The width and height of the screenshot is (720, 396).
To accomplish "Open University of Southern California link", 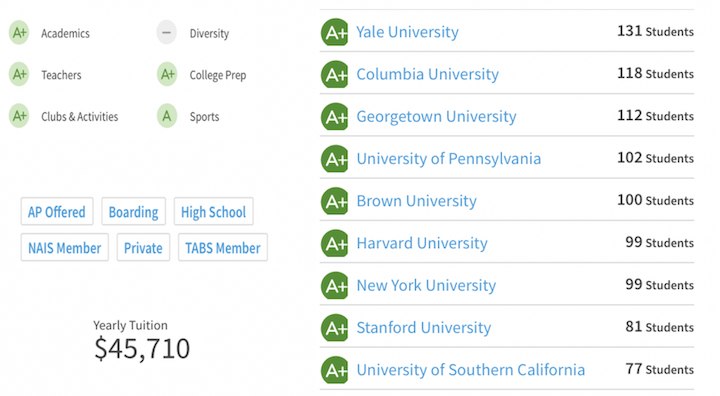I will 471,370.
